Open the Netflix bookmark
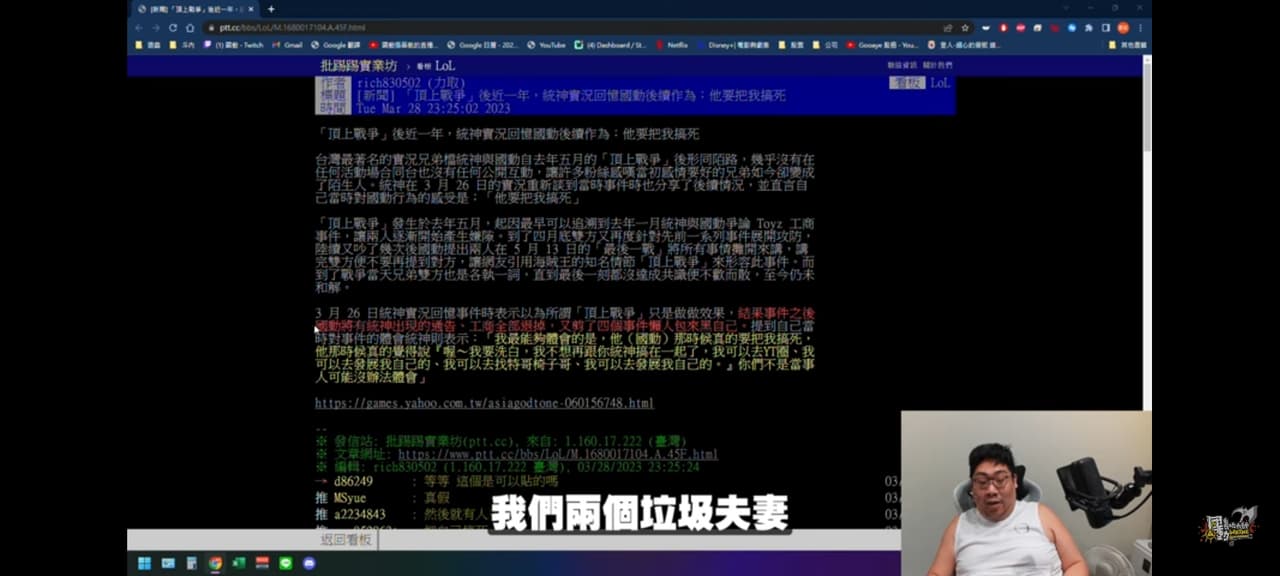Viewport: 1280px width, 576px height. pos(672,45)
